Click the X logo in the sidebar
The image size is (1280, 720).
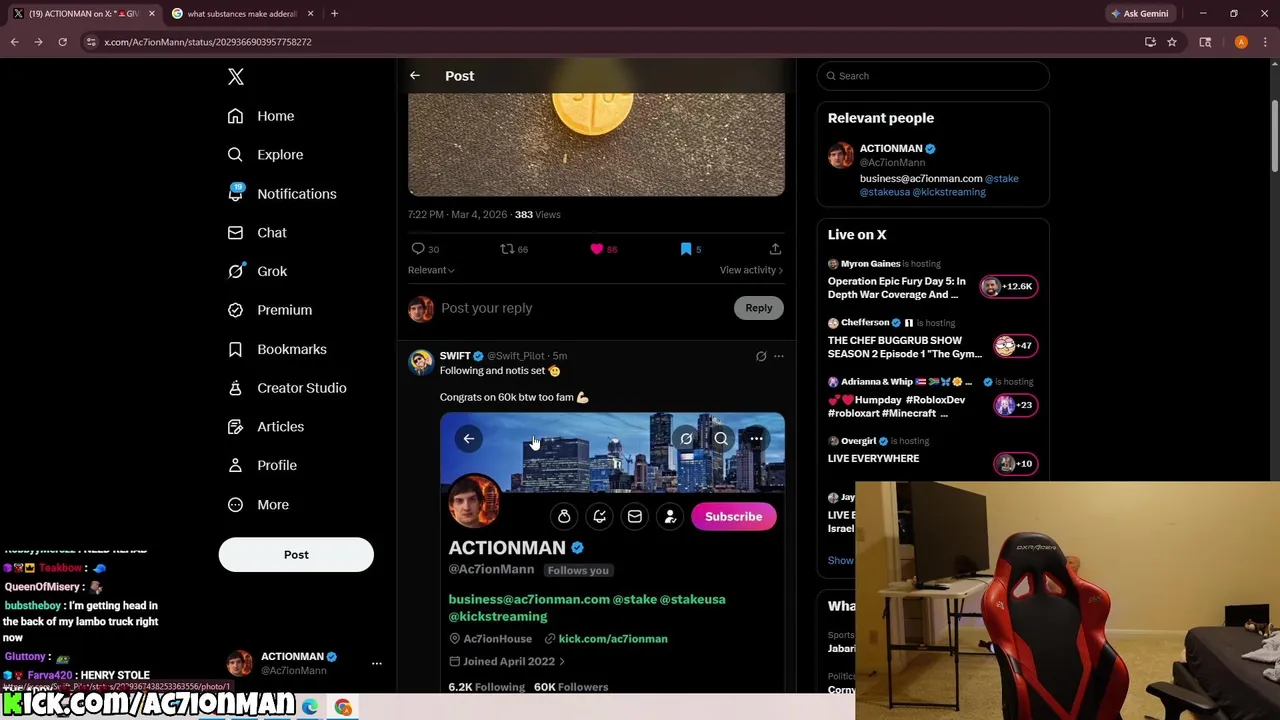pos(235,77)
